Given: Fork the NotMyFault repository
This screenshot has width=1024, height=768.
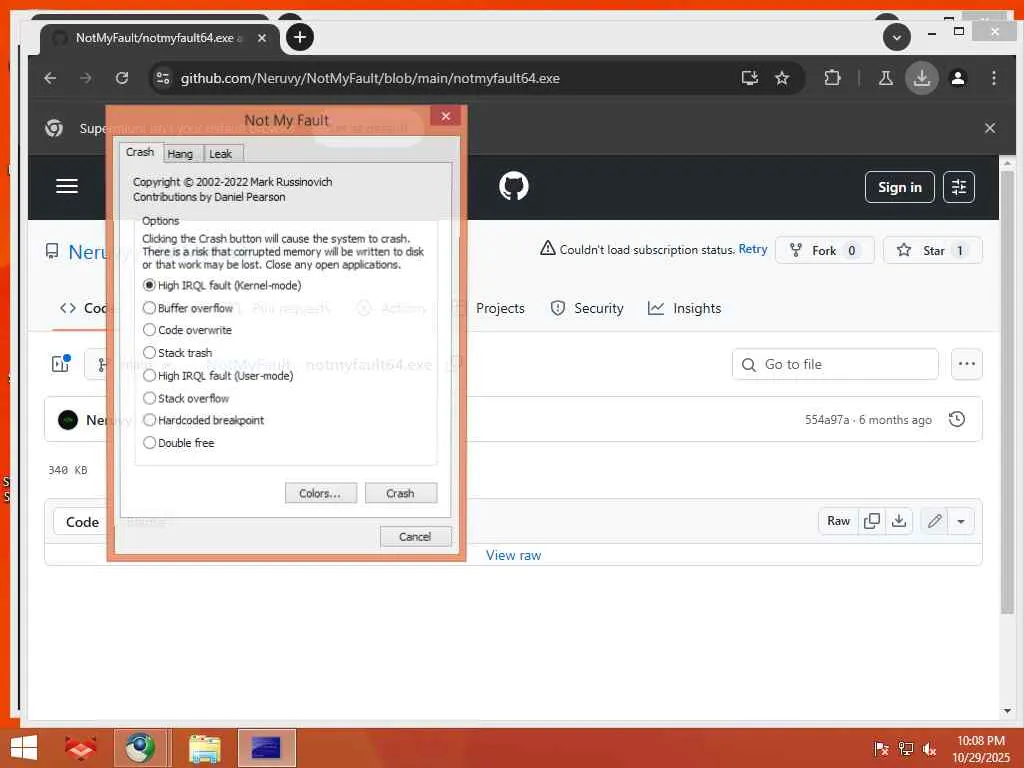Looking at the screenshot, I should [x=824, y=251].
